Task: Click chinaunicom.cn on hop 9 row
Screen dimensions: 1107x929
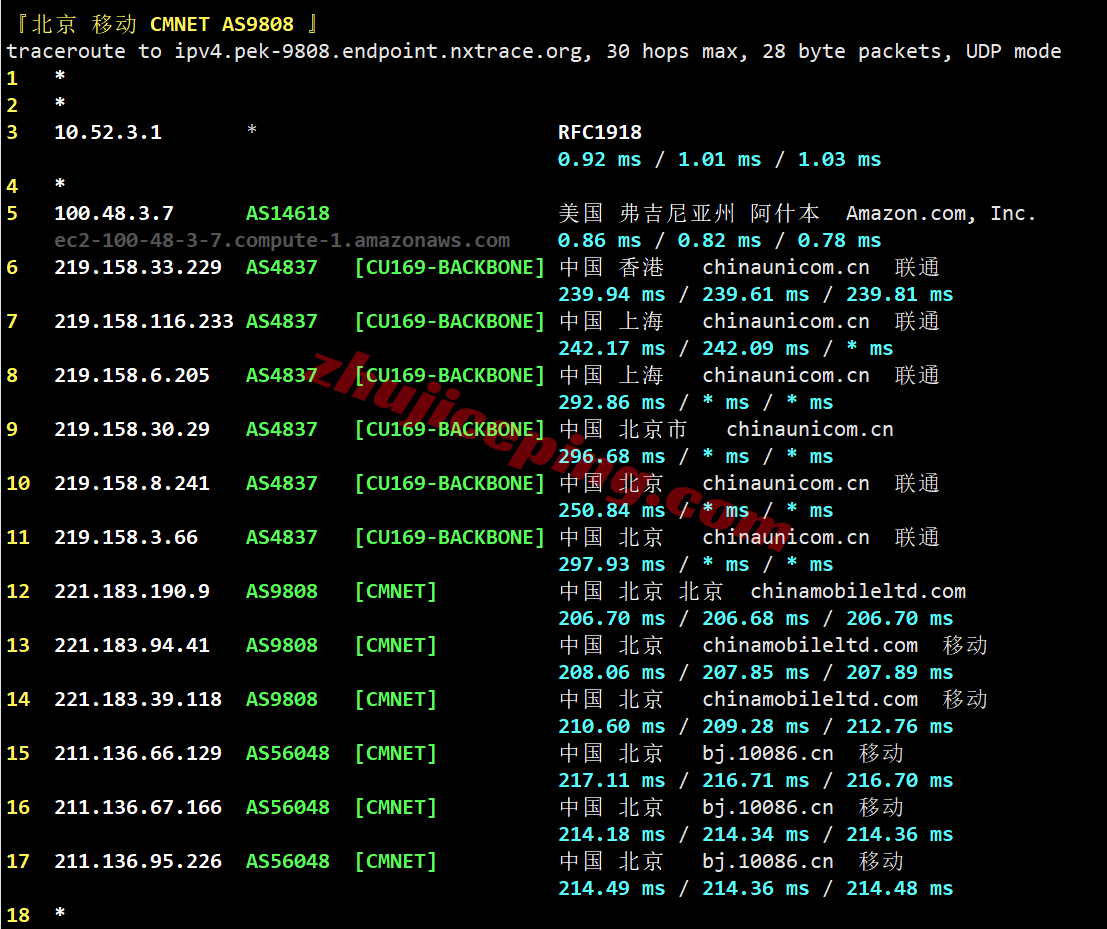Action: pos(810,429)
